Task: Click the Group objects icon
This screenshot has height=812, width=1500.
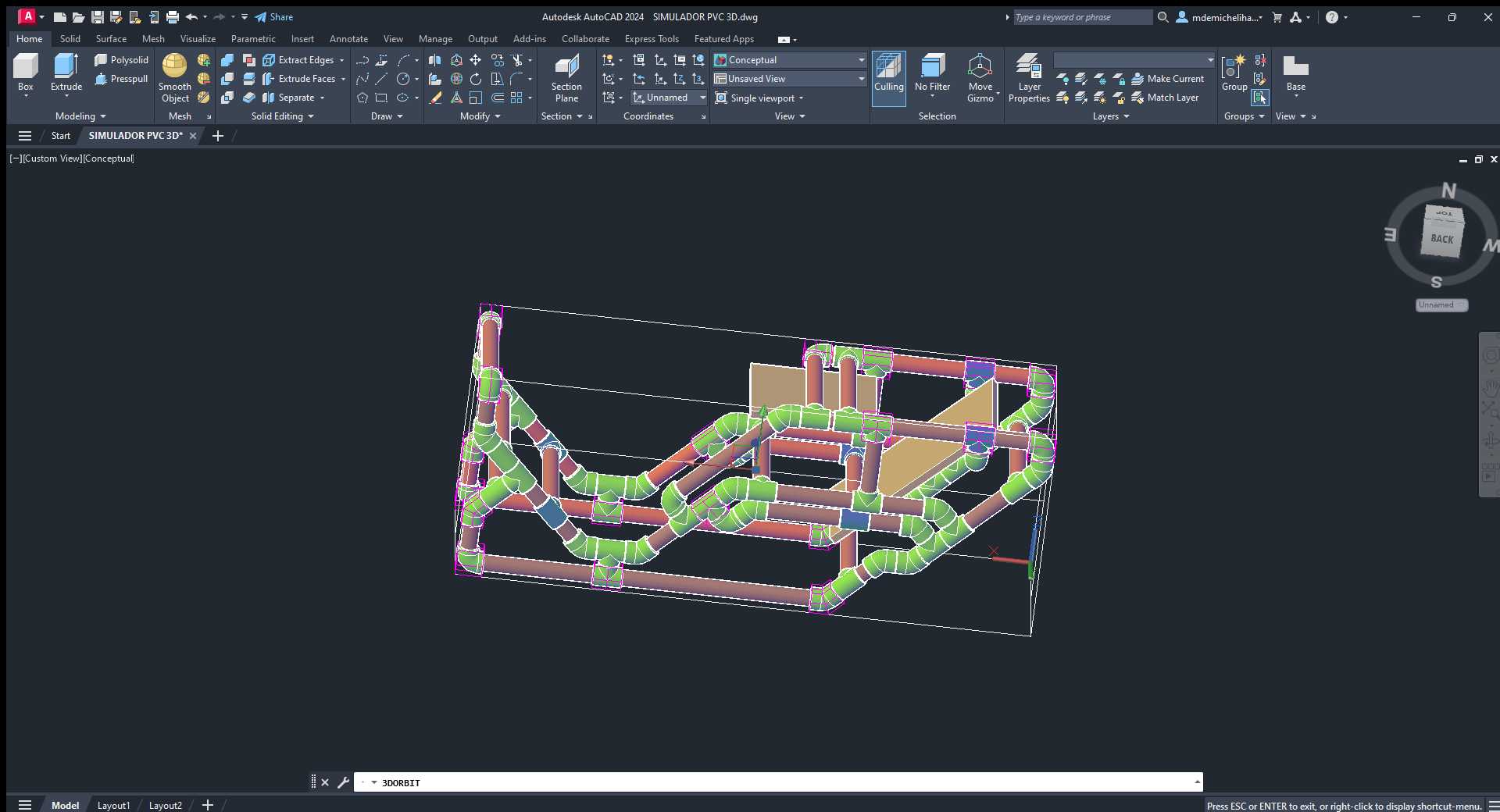Action: click(1234, 73)
